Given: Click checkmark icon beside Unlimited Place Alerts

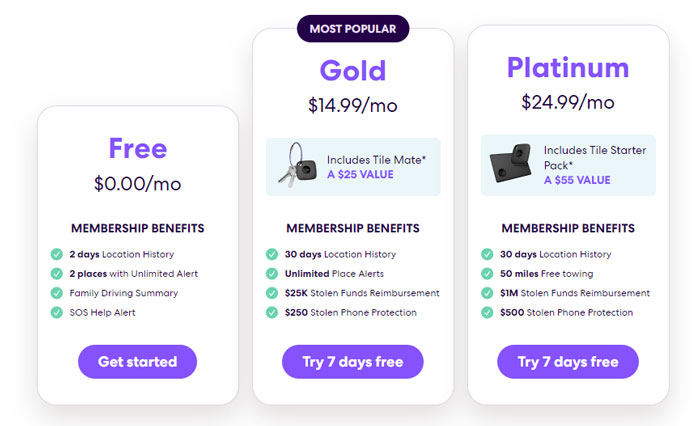Looking at the screenshot, I should tap(272, 273).
